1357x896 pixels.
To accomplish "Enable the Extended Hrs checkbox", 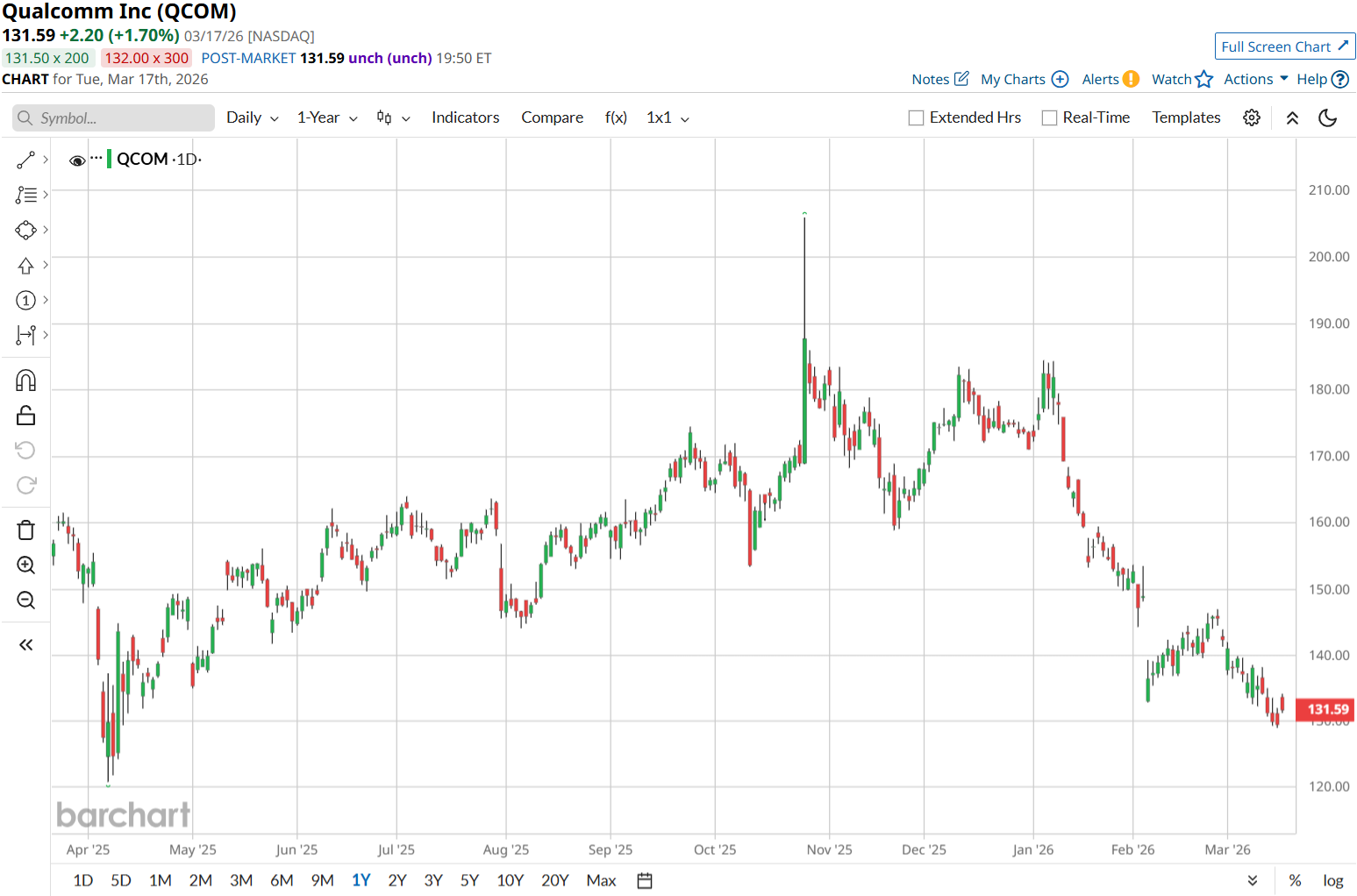I will point(917,118).
